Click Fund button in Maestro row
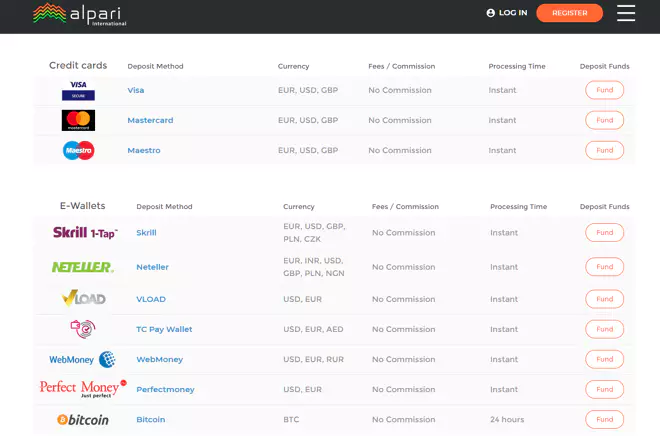The image size is (660, 436). [604, 150]
